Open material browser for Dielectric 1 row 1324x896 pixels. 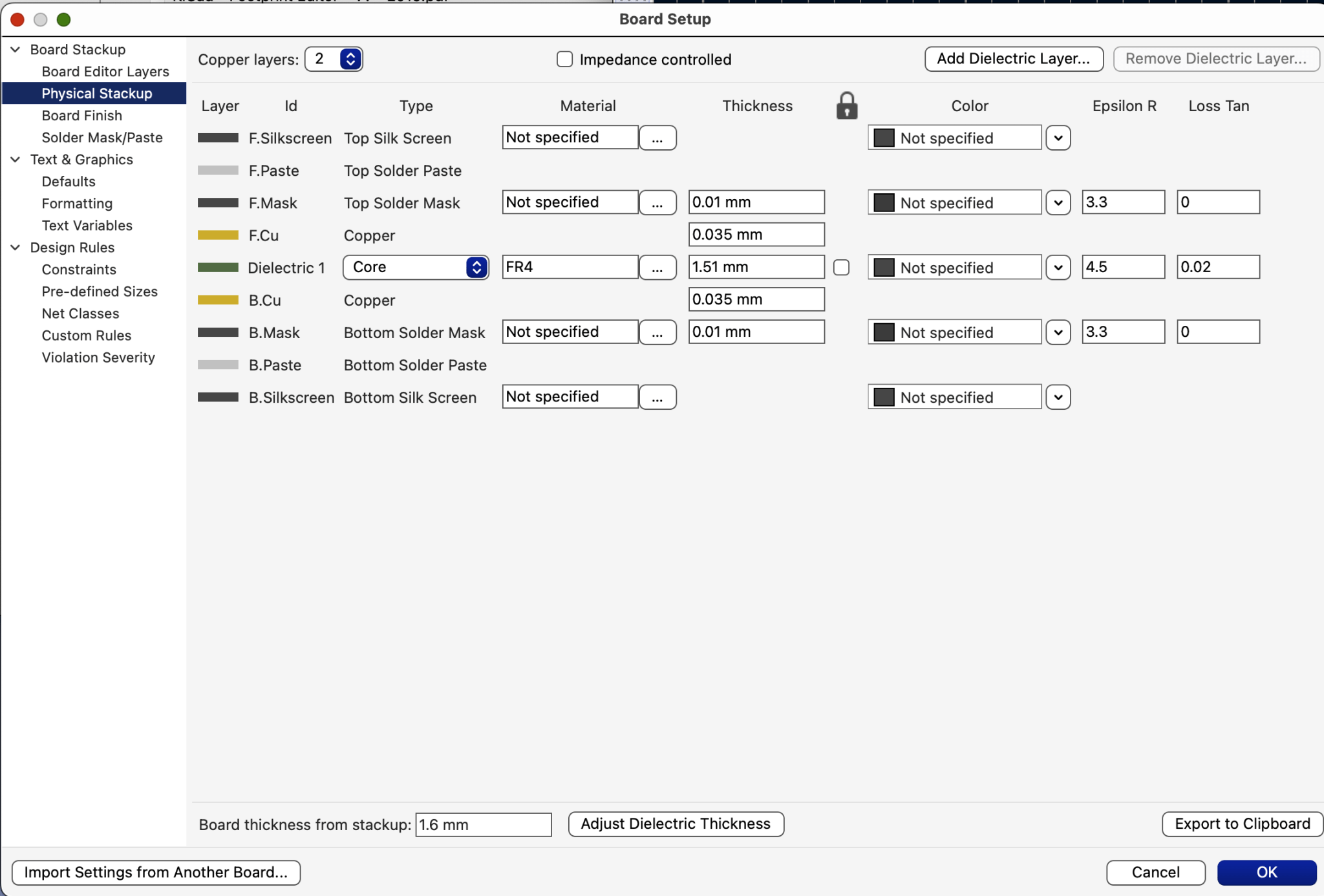click(x=657, y=267)
